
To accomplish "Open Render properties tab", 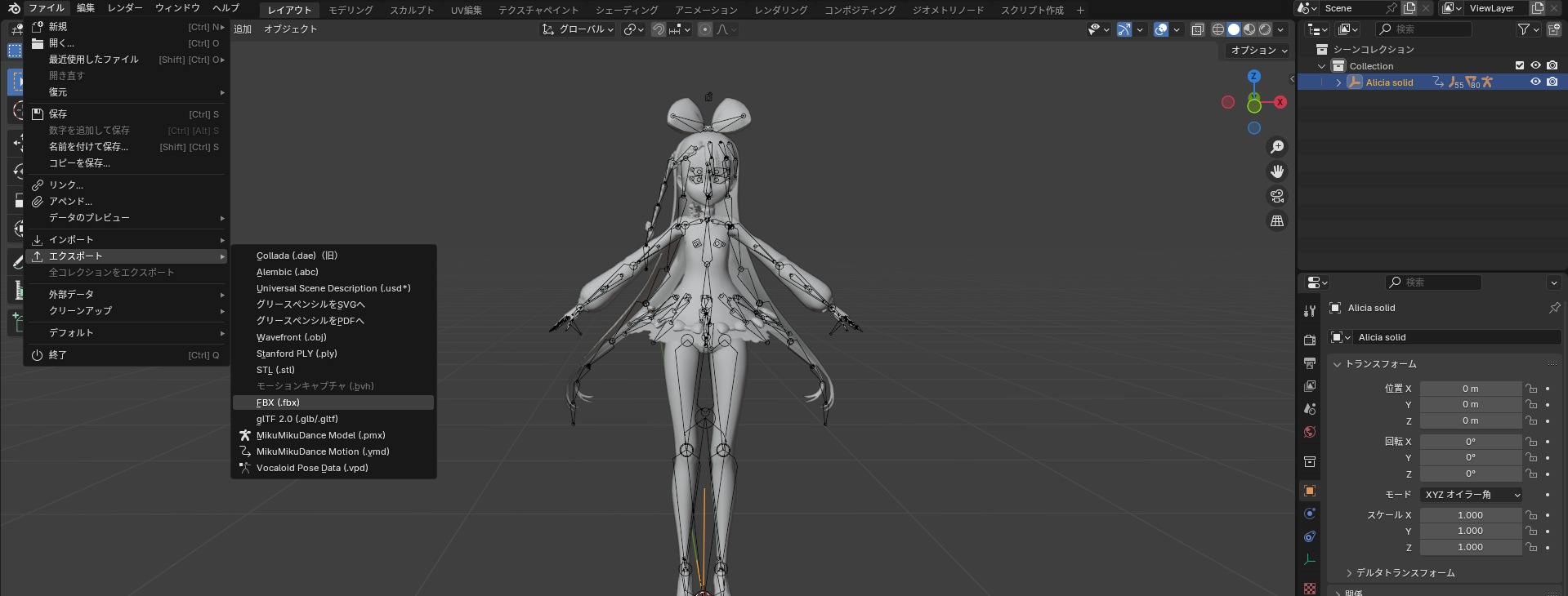I will [1310, 340].
